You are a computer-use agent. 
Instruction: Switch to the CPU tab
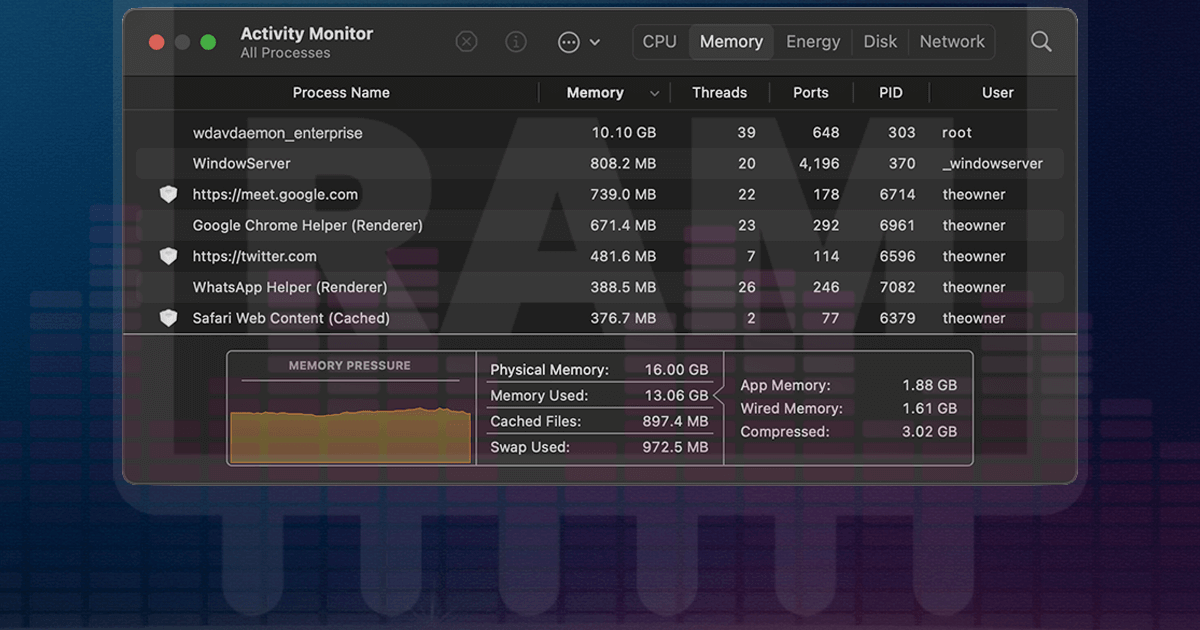659,42
